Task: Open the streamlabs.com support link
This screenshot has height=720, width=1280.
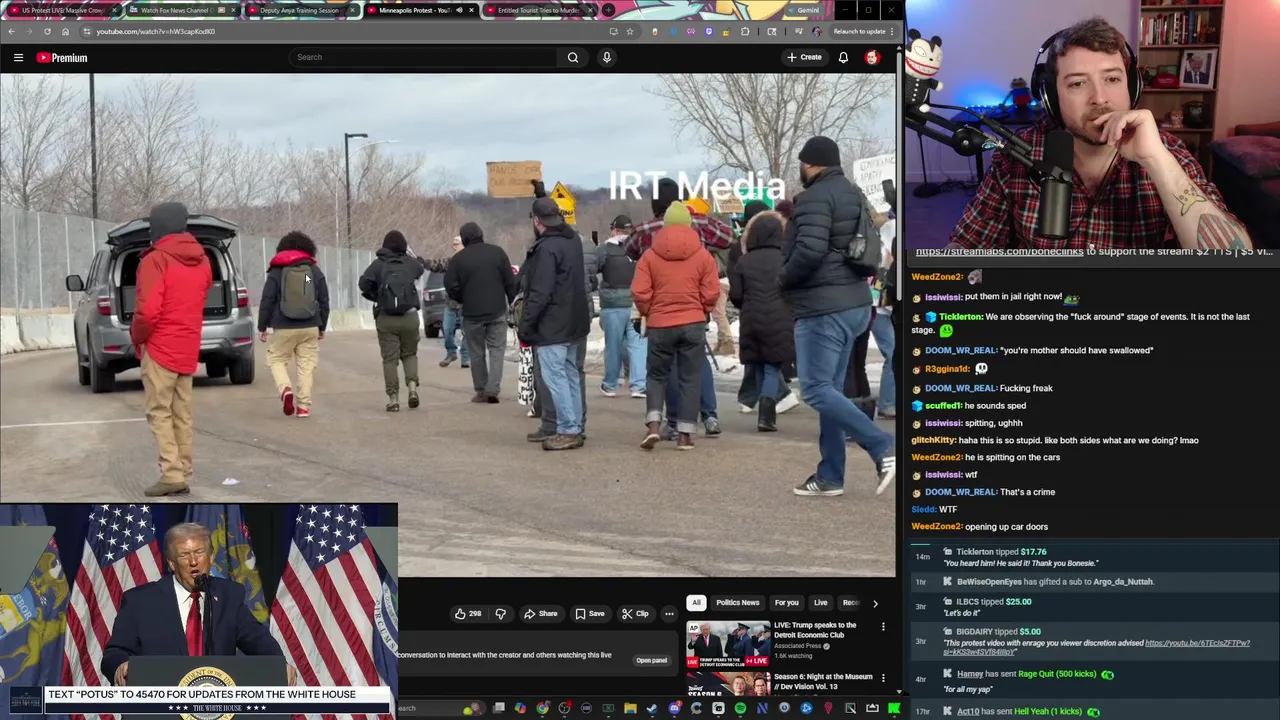Action: [1000, 252]
